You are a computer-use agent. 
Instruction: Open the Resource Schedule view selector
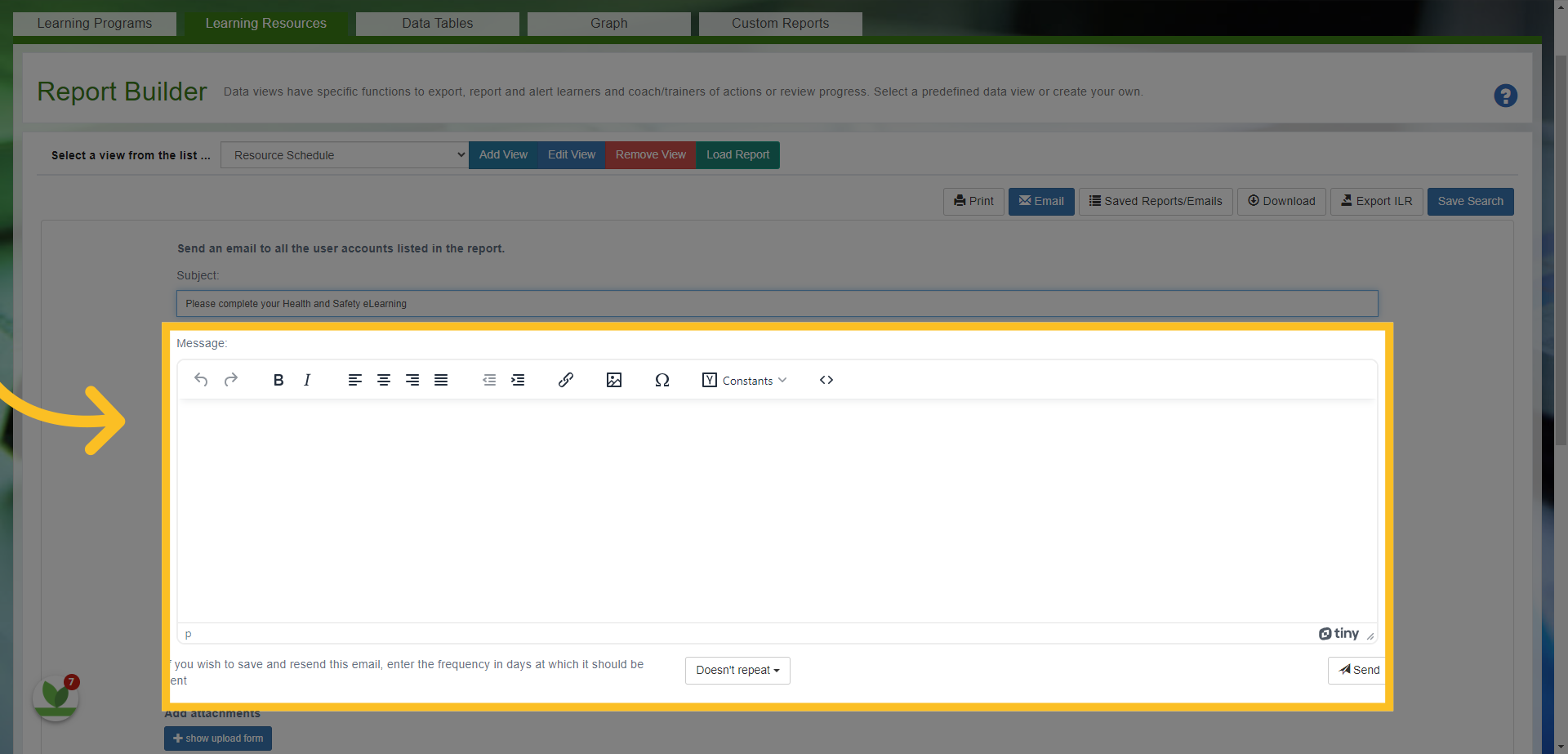coord(345,155)
